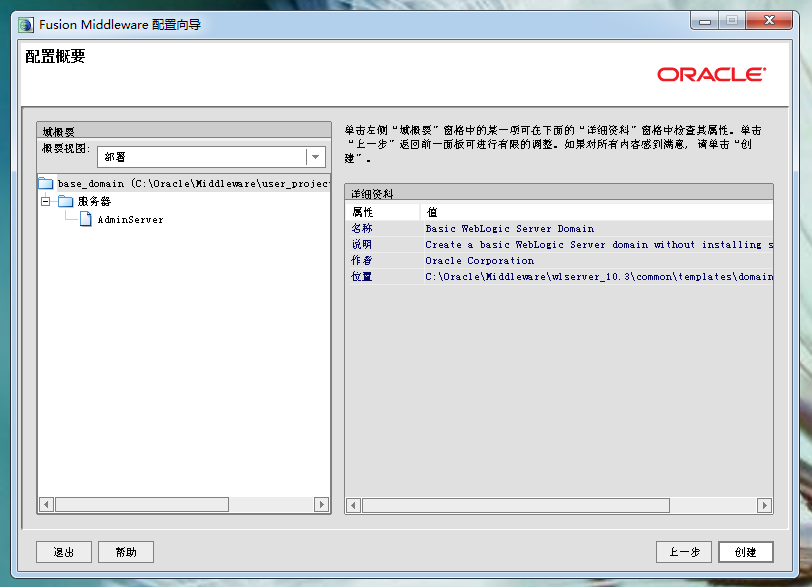
Task: Click left arrow of domain tree scrollbar
Action: click(46, 504)
